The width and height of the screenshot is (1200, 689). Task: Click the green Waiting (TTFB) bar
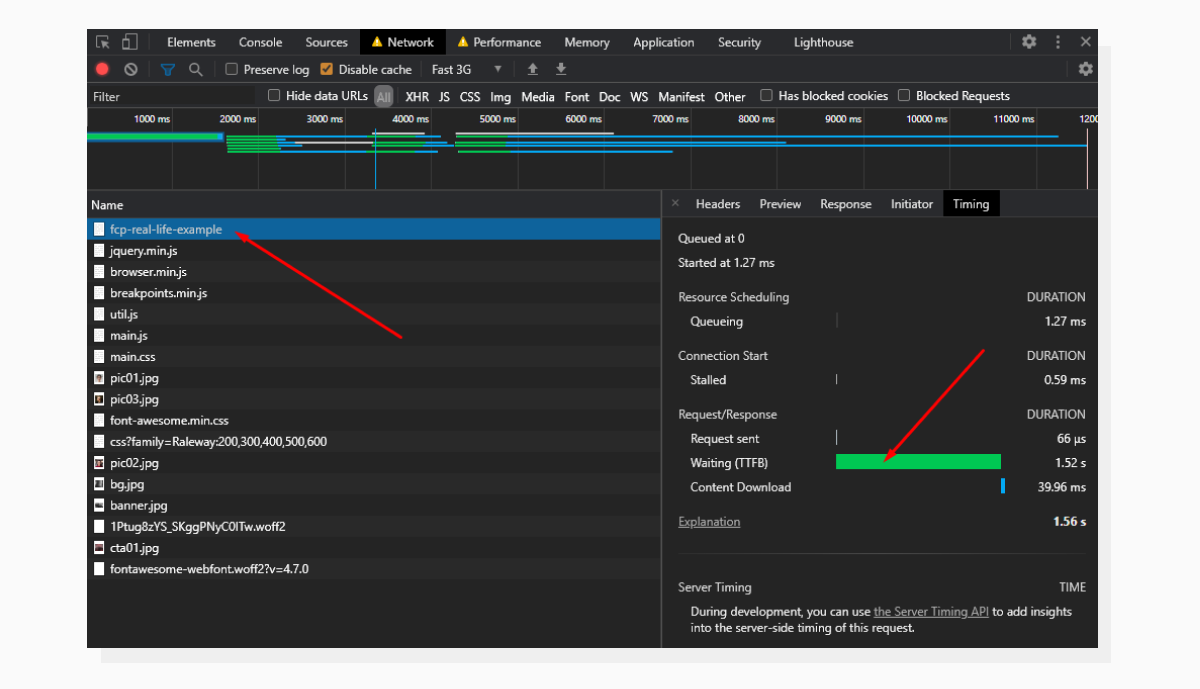tap(918, 461)
